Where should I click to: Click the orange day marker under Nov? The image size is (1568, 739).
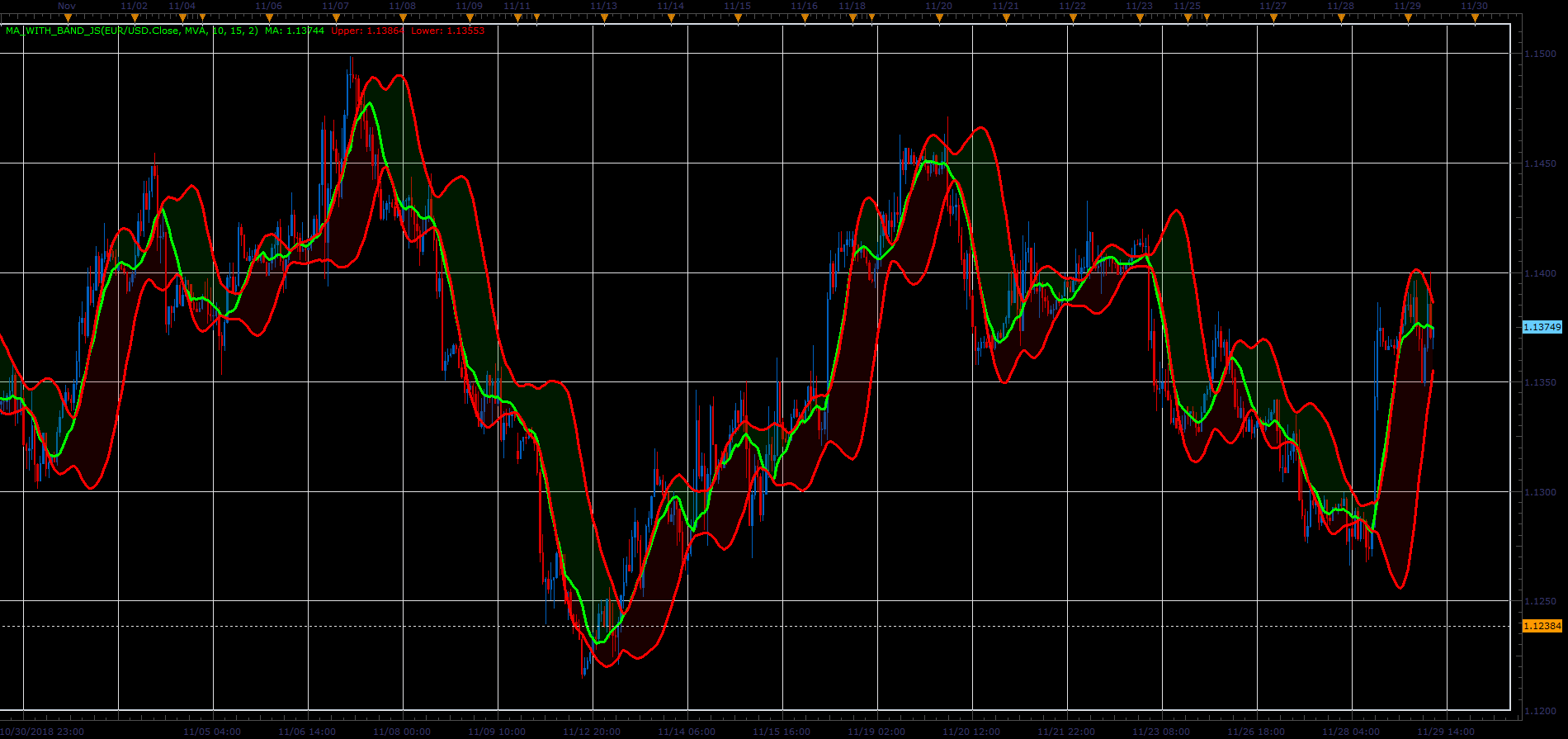[x=68, y=17]
